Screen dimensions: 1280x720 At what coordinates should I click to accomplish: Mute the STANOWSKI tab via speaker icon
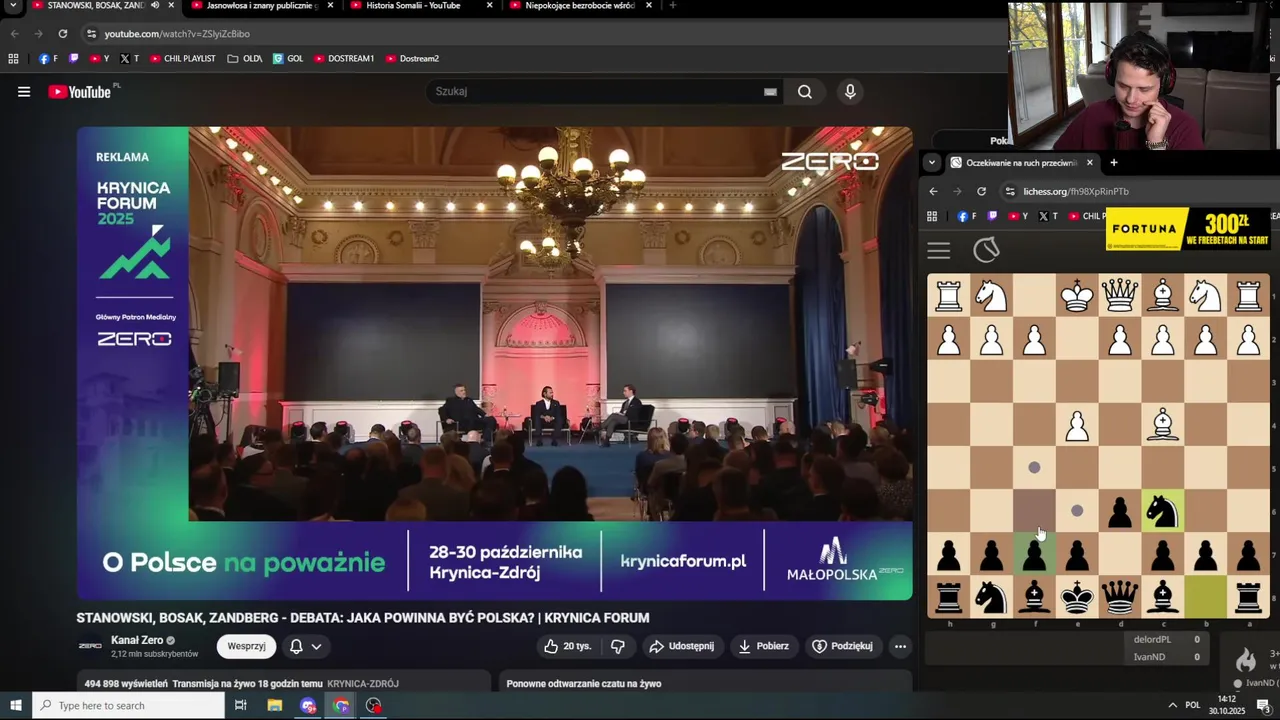coord(154,6)
